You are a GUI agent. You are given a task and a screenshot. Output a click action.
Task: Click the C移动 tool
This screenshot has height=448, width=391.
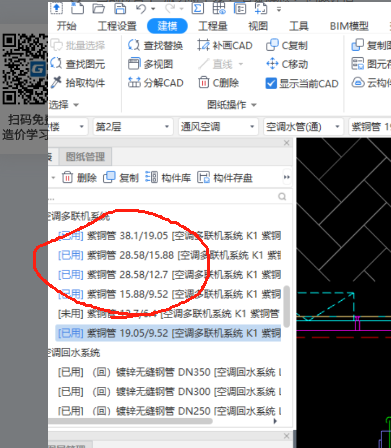287,64
